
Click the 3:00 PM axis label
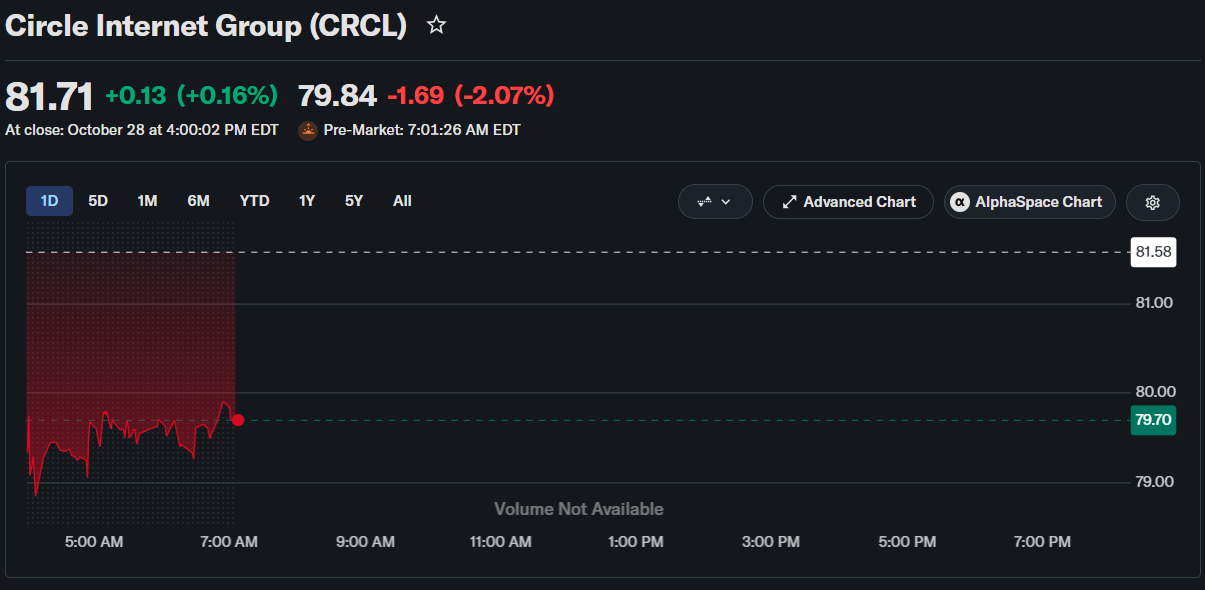(772, 542)
